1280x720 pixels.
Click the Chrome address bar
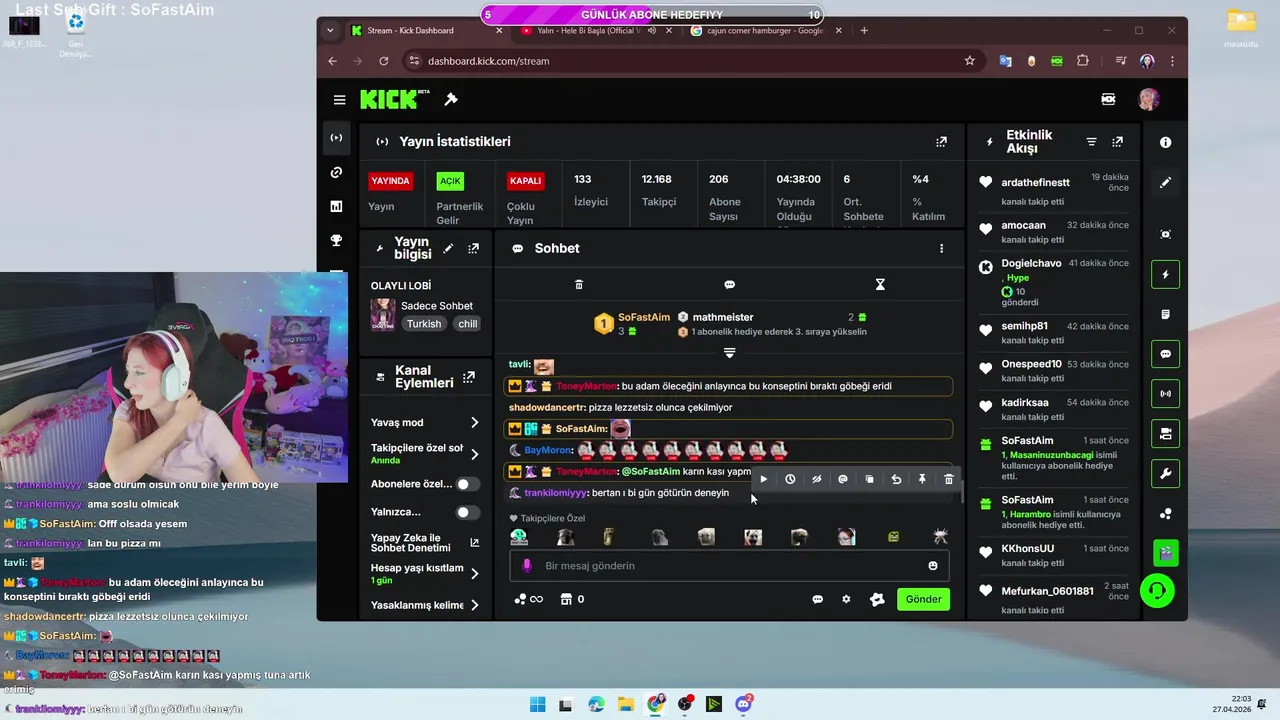pyautogui.click(x=690, y=61)
